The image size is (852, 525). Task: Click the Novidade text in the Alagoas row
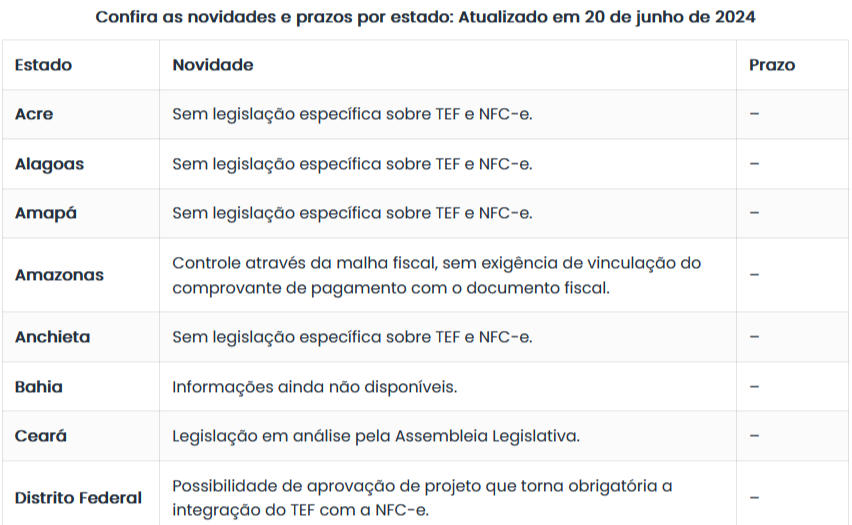click(352, 164)
